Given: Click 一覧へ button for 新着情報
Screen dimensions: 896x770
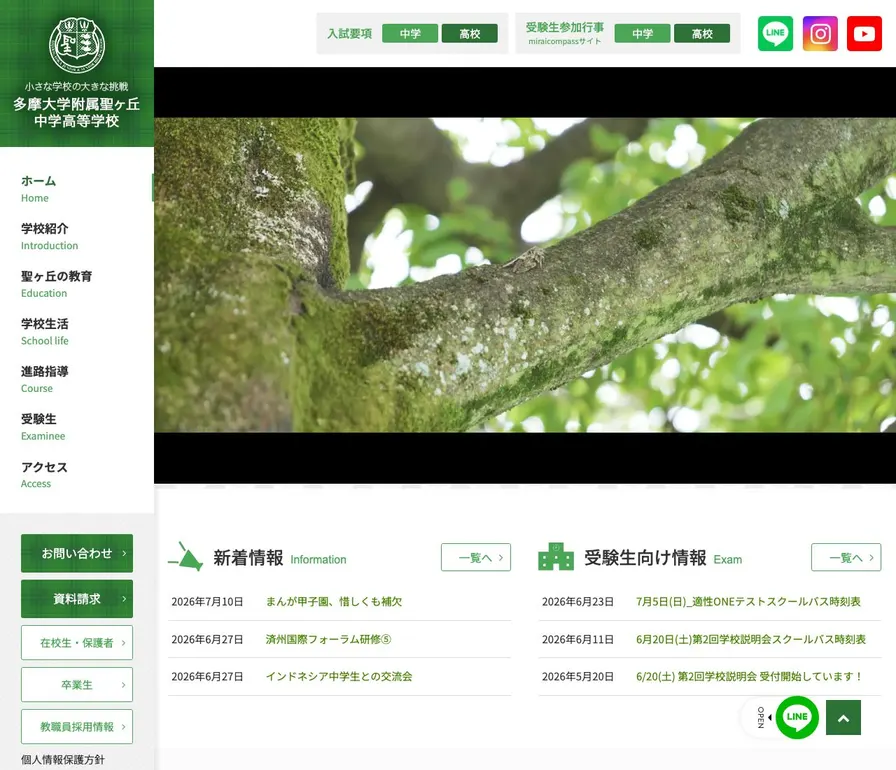Looking at the screenshot, I should coord(476,557).
